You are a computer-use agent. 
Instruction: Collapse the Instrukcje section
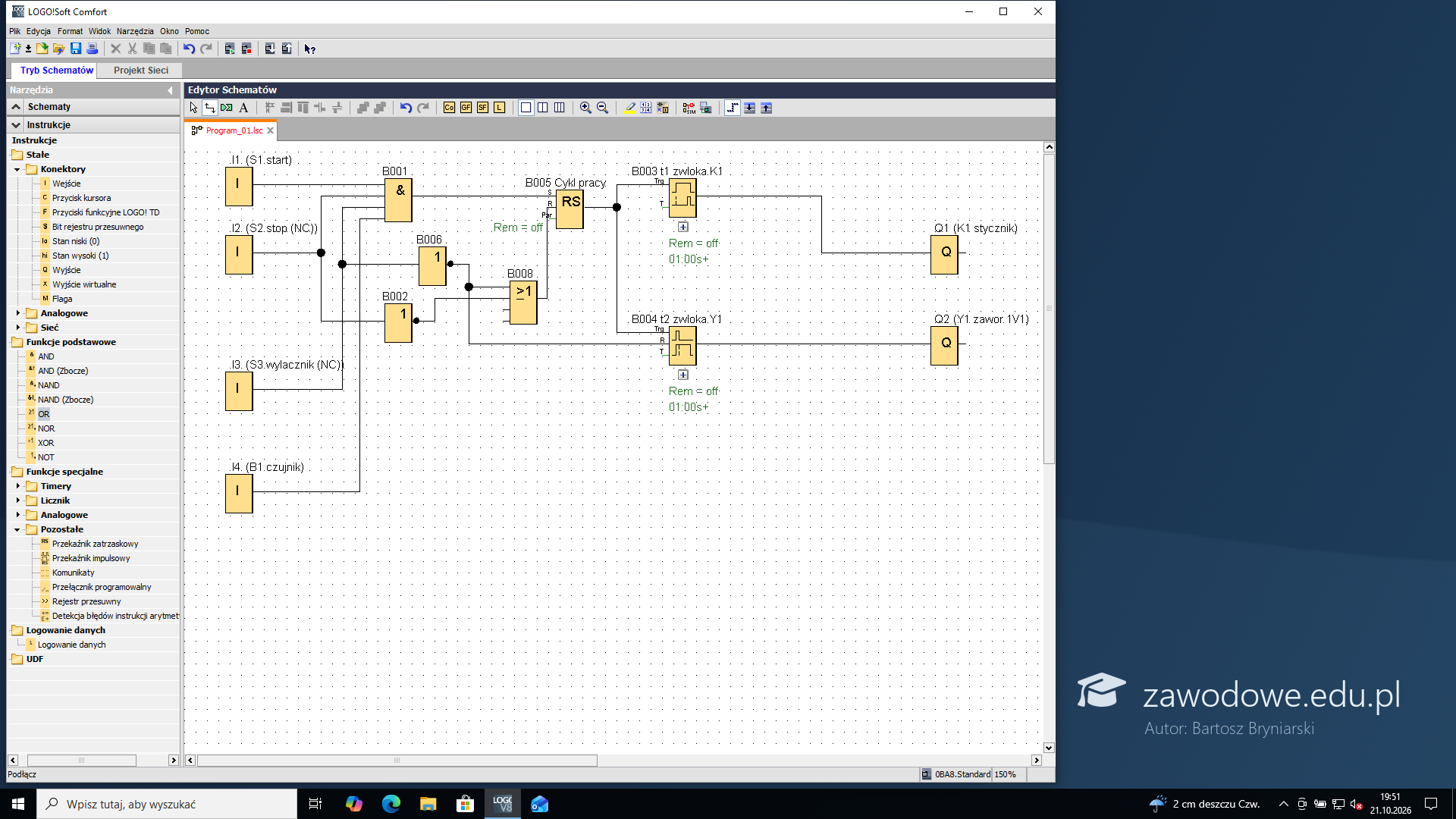click(16, 125)
